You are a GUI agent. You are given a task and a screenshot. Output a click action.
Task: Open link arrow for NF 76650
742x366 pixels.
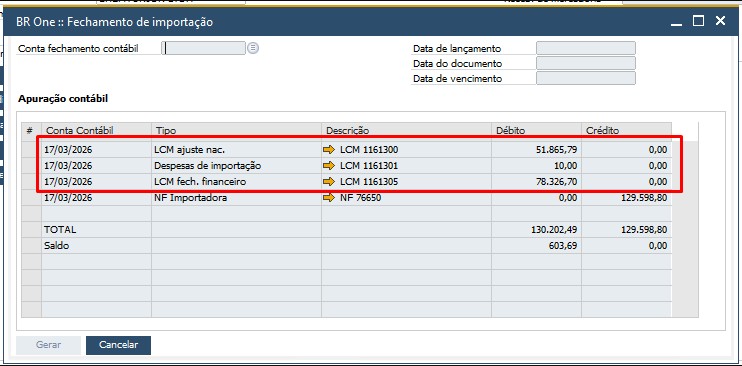click(x=328, y=197)
